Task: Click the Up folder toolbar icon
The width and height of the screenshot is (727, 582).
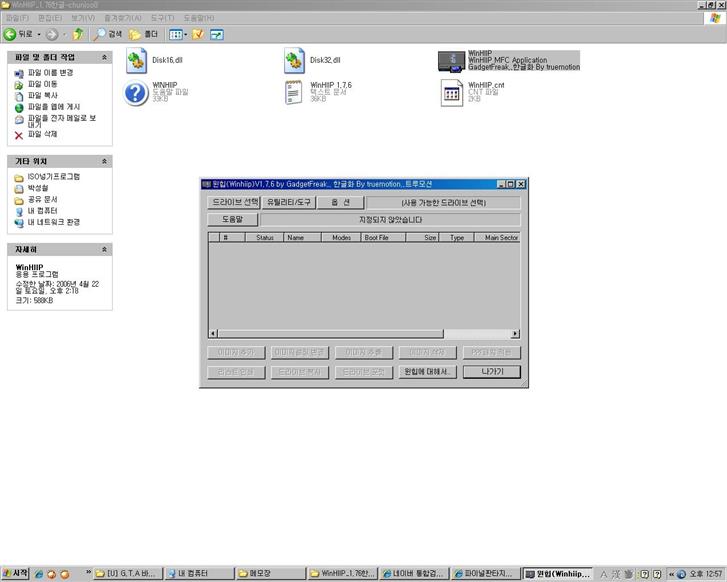Action: pyautogui.click(x=77, y=34)
